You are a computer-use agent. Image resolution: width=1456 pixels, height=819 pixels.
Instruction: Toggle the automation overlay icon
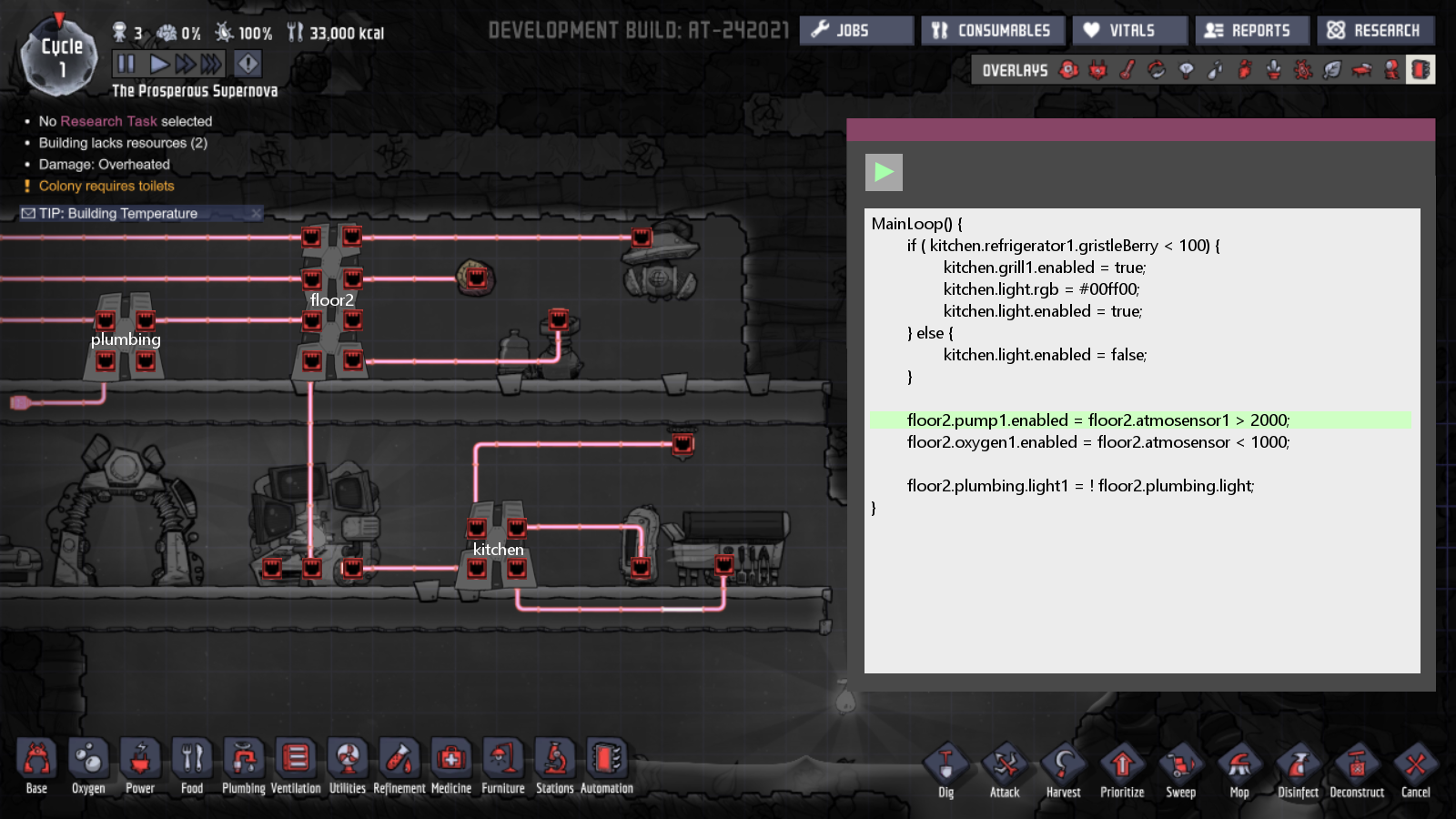[x=1420, y=70]
